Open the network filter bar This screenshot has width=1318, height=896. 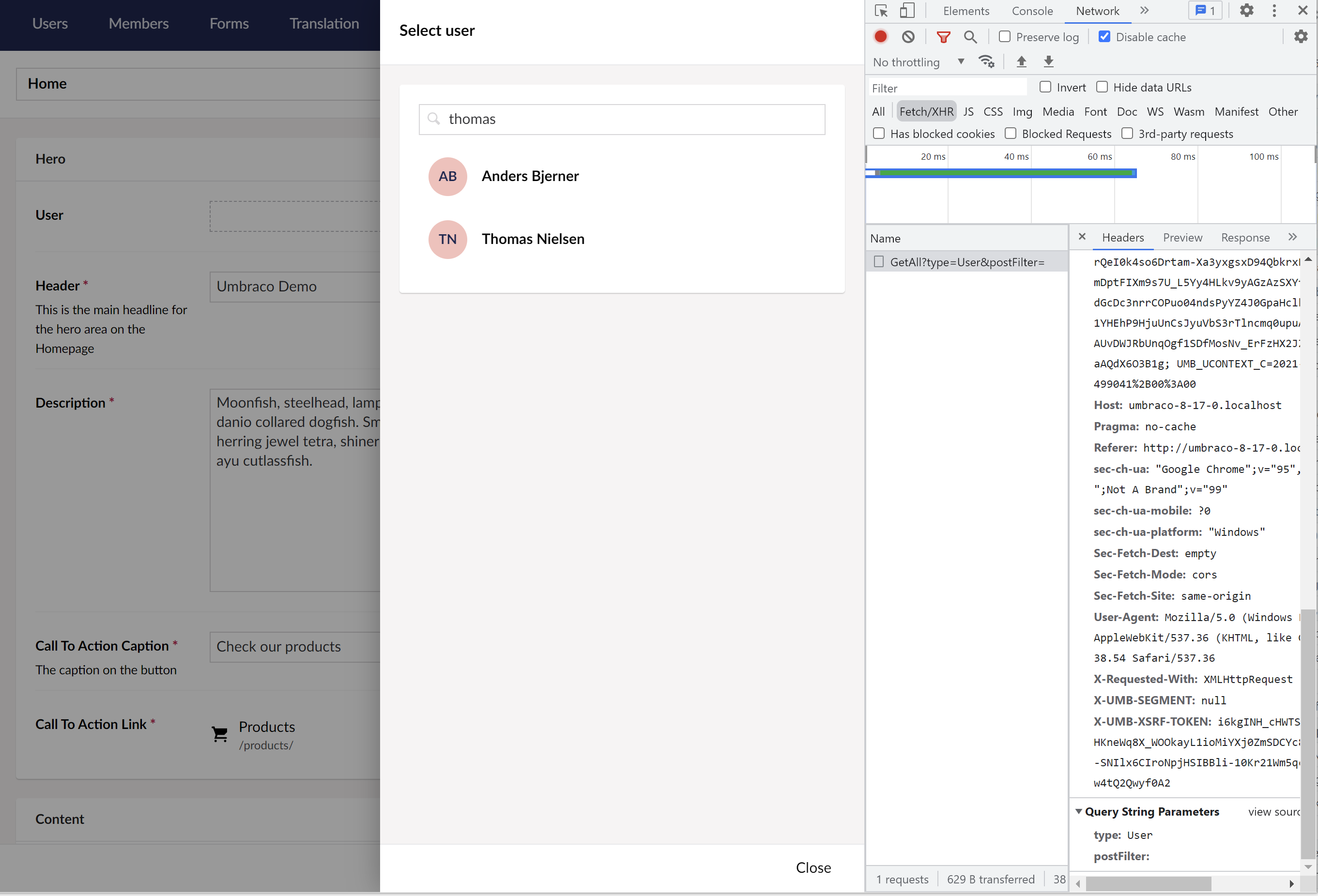(x=944, y=36)
